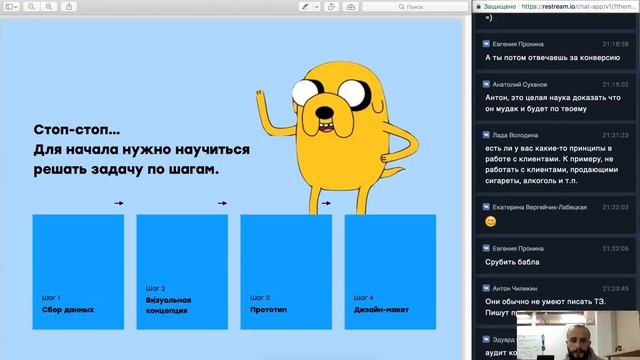Click the timestamp 21:22:03
The image size is (640, 360).
tap(616, 207)
